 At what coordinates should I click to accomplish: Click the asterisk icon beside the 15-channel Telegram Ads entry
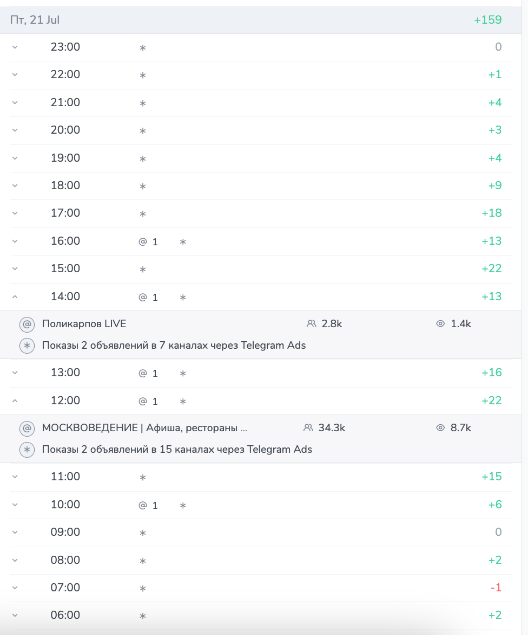27,450
